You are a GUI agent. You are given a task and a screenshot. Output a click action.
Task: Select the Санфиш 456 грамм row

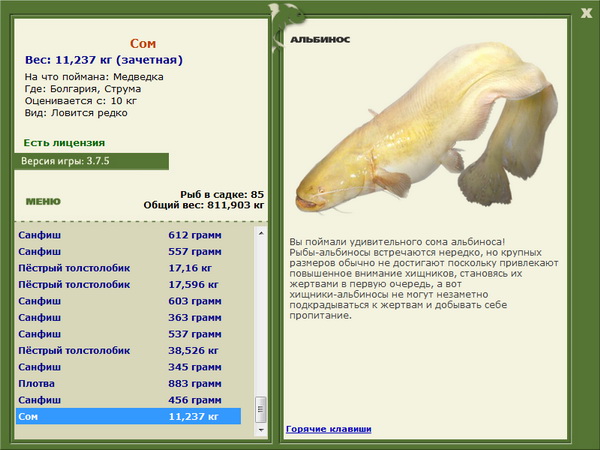[129, 399]
